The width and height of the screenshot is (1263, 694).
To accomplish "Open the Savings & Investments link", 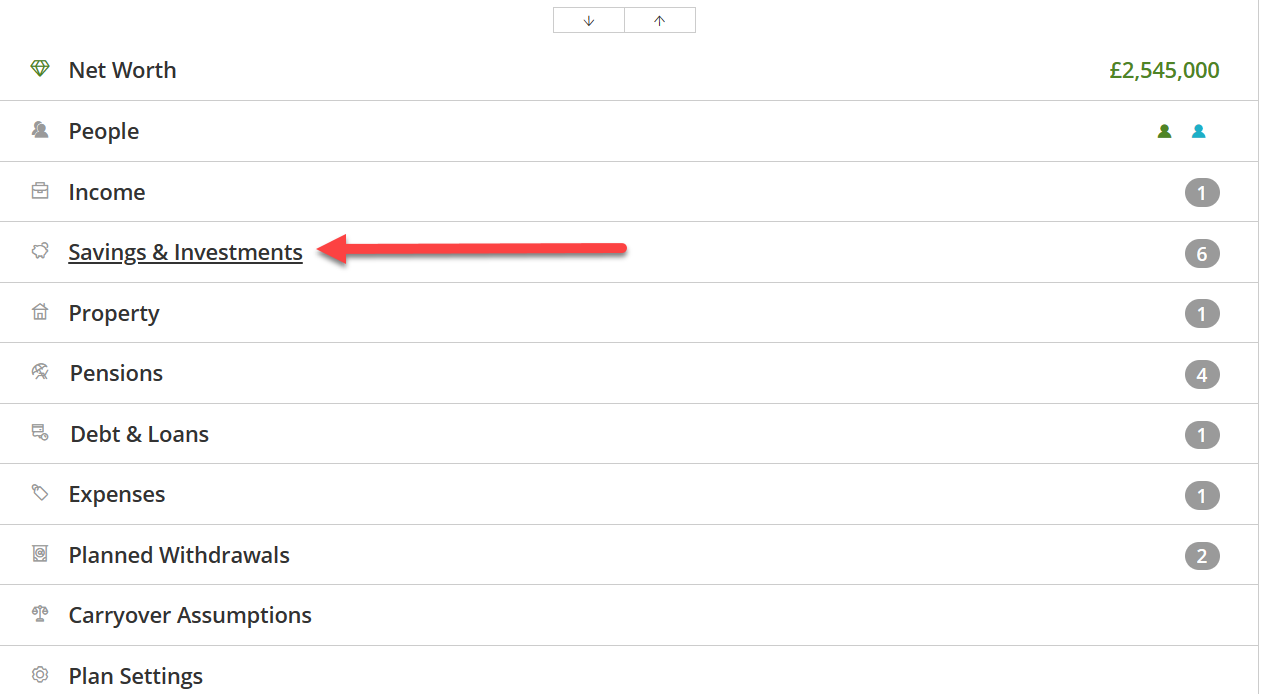I will coord(185,252).
